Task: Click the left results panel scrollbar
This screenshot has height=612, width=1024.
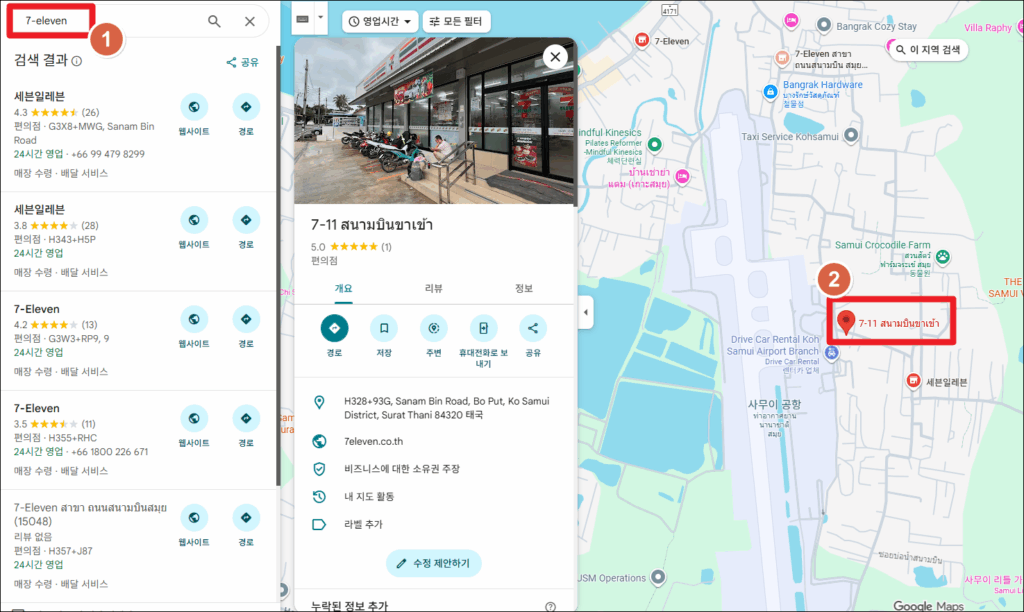Action: pos(278,265)
